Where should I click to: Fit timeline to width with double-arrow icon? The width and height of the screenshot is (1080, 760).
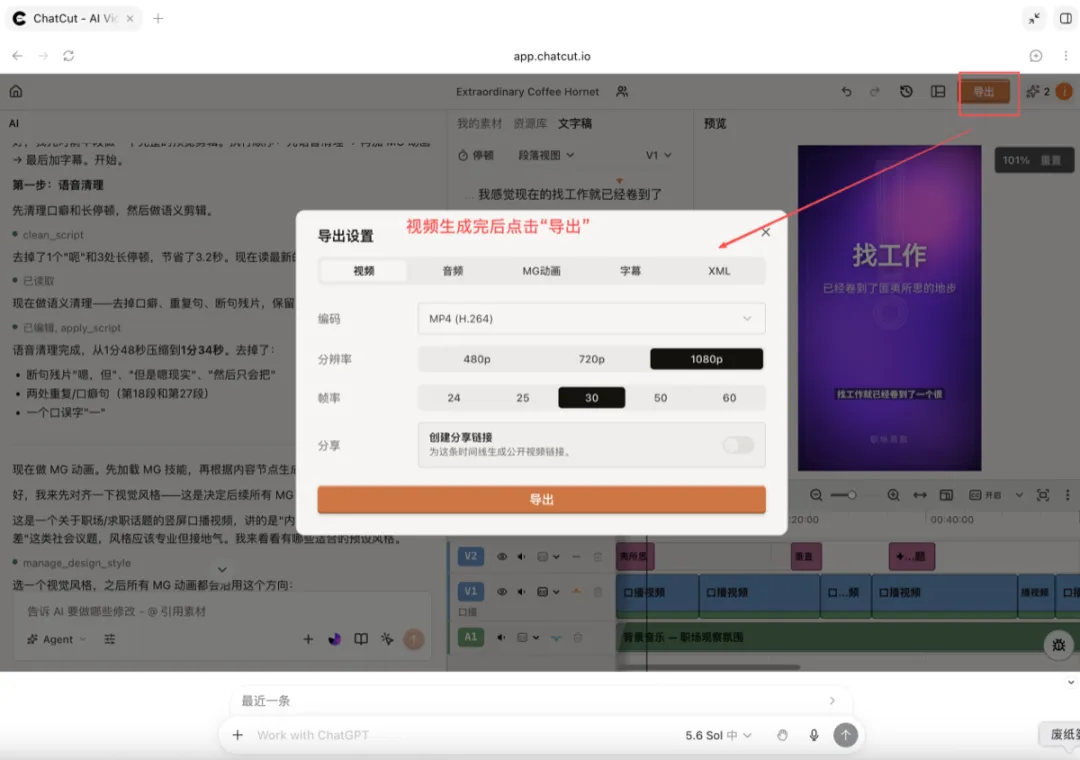pos(920,495)
